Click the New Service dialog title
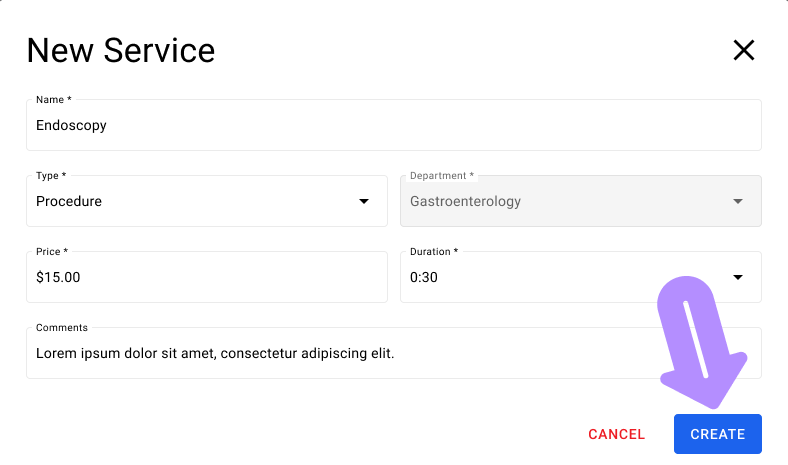Image resolution: width=788 pixels, height=465 pixels. [121, 51]
